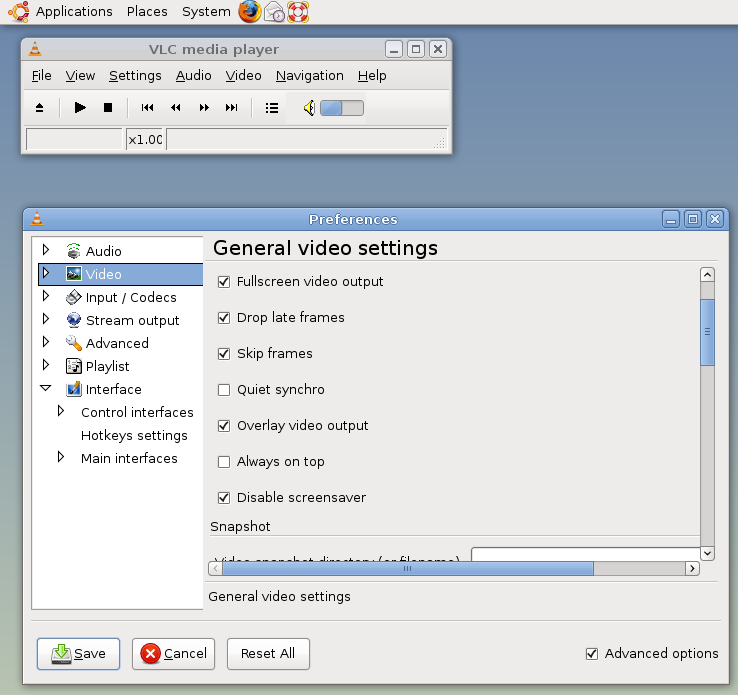
Task: Click the Ubuntu logo in the panel
Action: pos(19,12)
